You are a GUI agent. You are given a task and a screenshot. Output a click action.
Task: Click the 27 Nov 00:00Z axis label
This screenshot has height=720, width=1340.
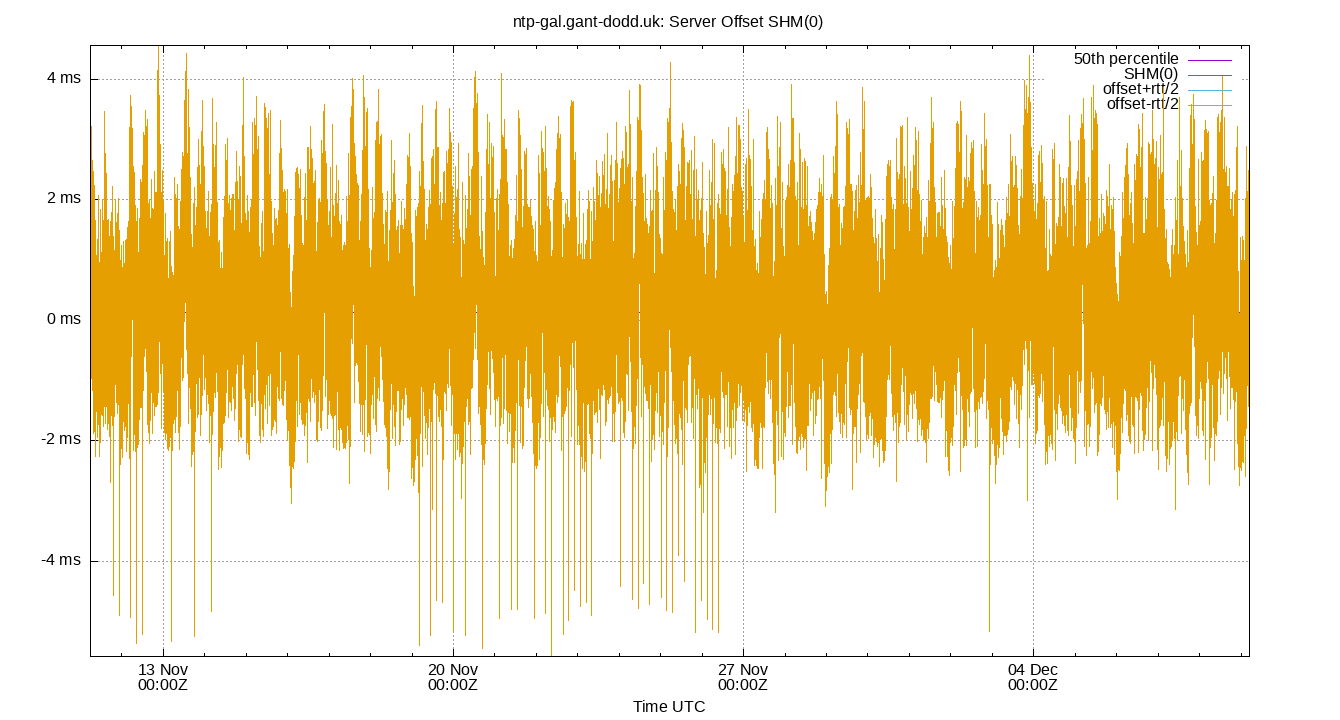click(744, 677)
